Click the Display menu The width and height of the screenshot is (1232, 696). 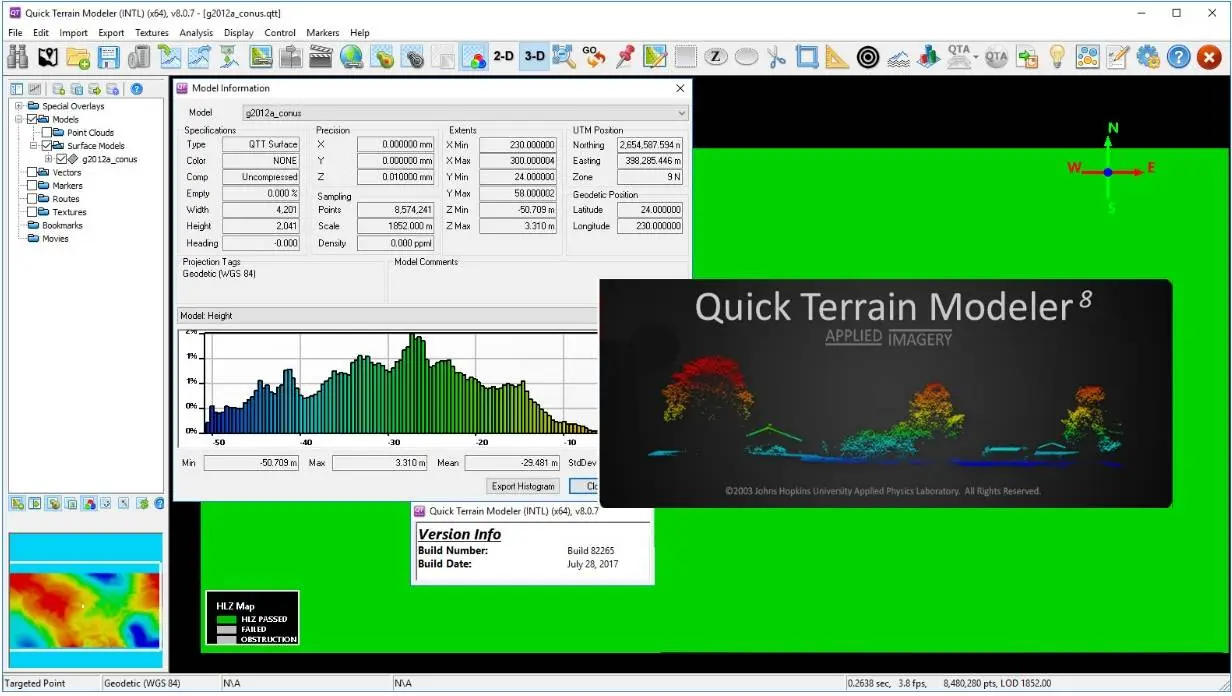[x=239, y=33]
